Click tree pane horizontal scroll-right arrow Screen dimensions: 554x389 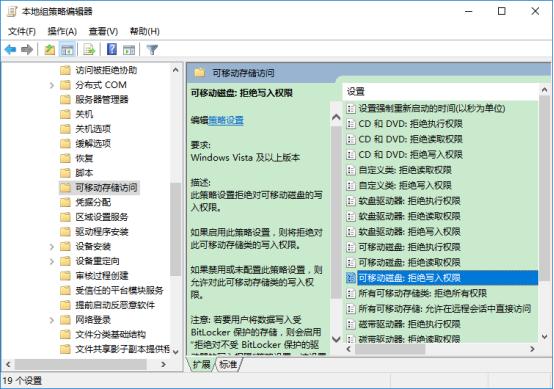tap(163, 364)
